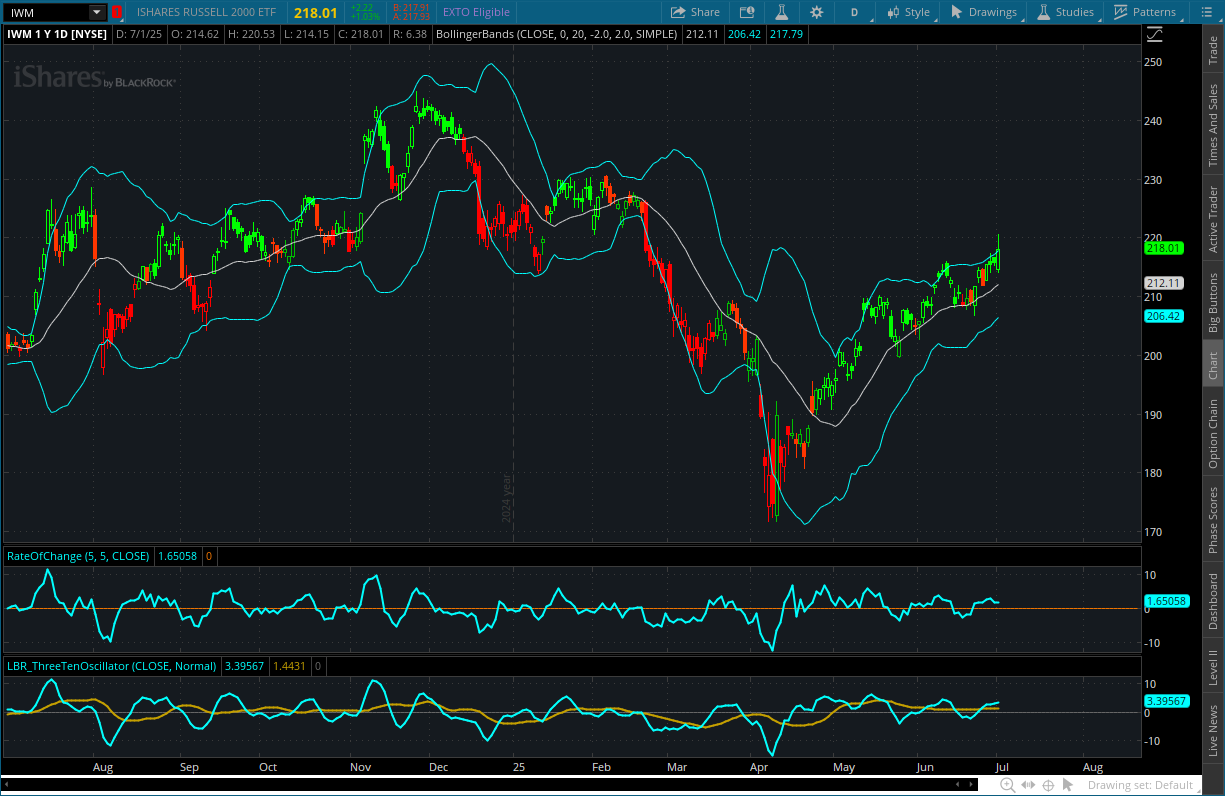Open the symbol dropdown arrow next to IWM
The image size is (1225, 796).
96,12
